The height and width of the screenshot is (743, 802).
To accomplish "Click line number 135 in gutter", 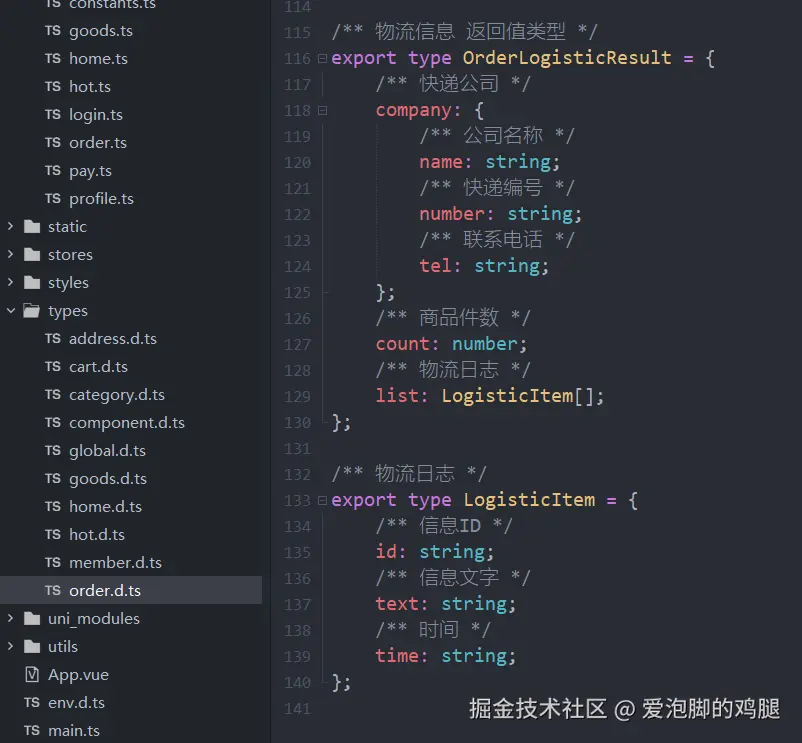I will pyautogui.click(x=297, y=553).
